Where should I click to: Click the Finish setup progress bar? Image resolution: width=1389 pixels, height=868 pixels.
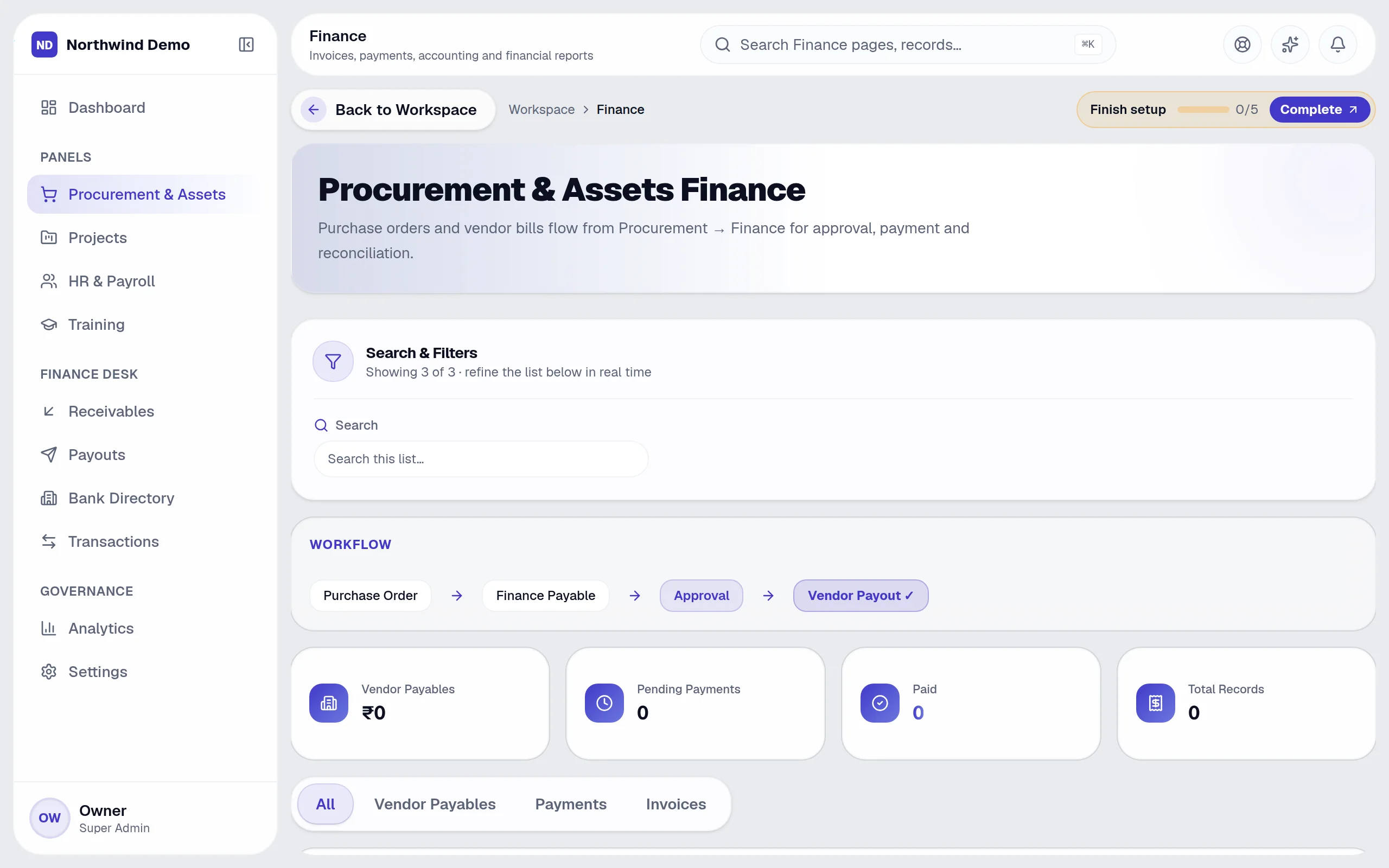point(1202,110)
